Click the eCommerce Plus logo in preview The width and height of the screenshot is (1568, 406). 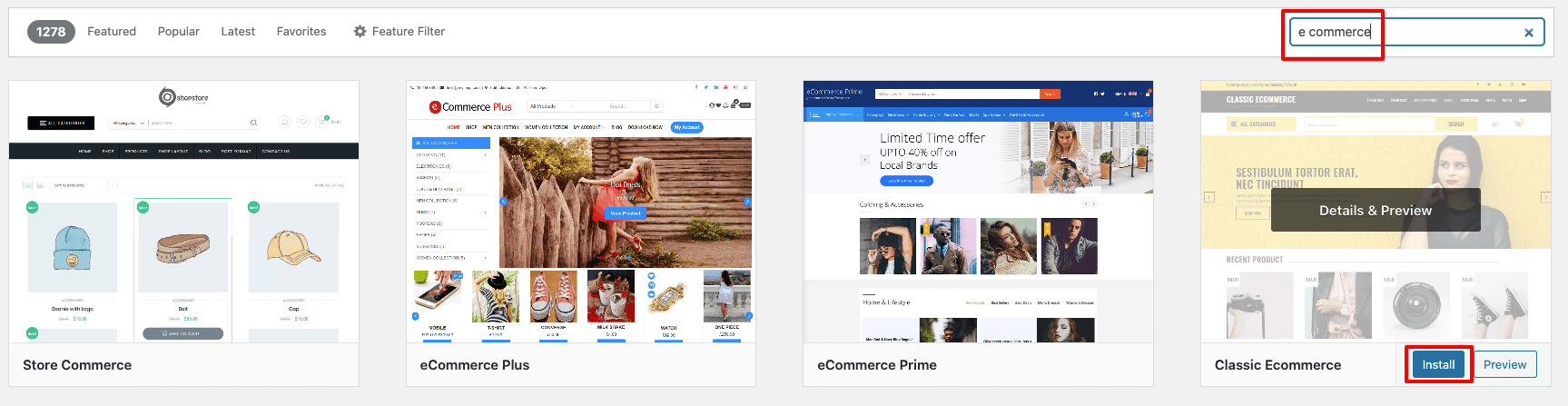tap(470, 107)
